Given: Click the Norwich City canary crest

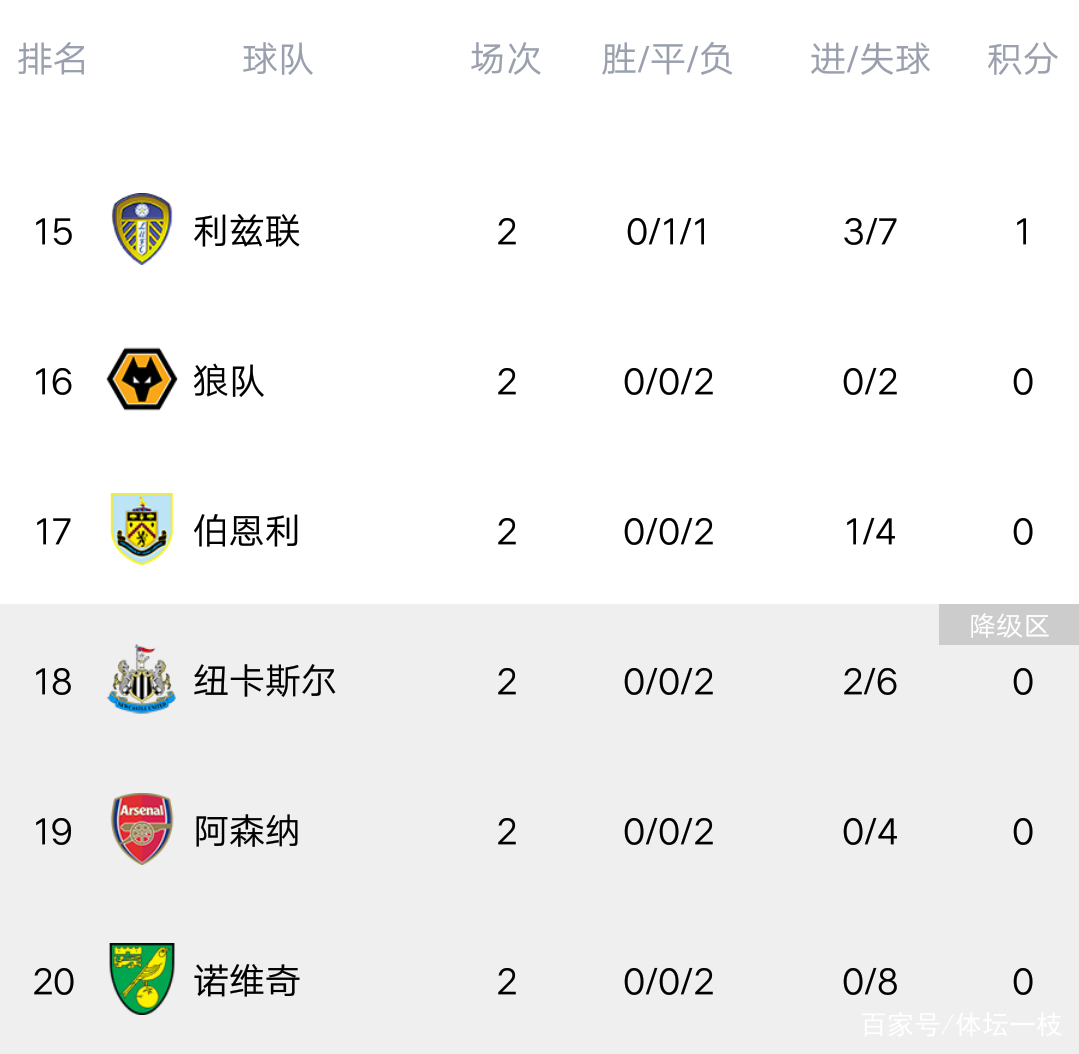Looking at the screenshot, I should tap(142, 979).
